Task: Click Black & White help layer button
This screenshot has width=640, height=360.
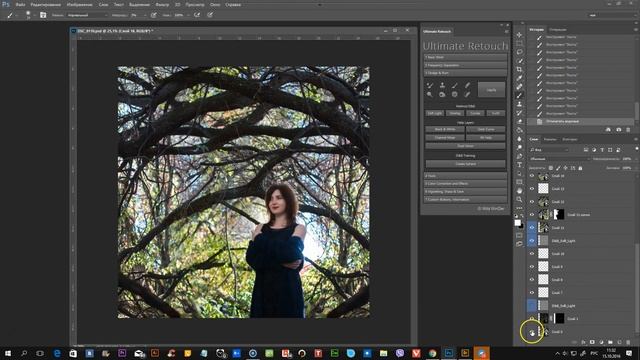Action: point(445,129)
